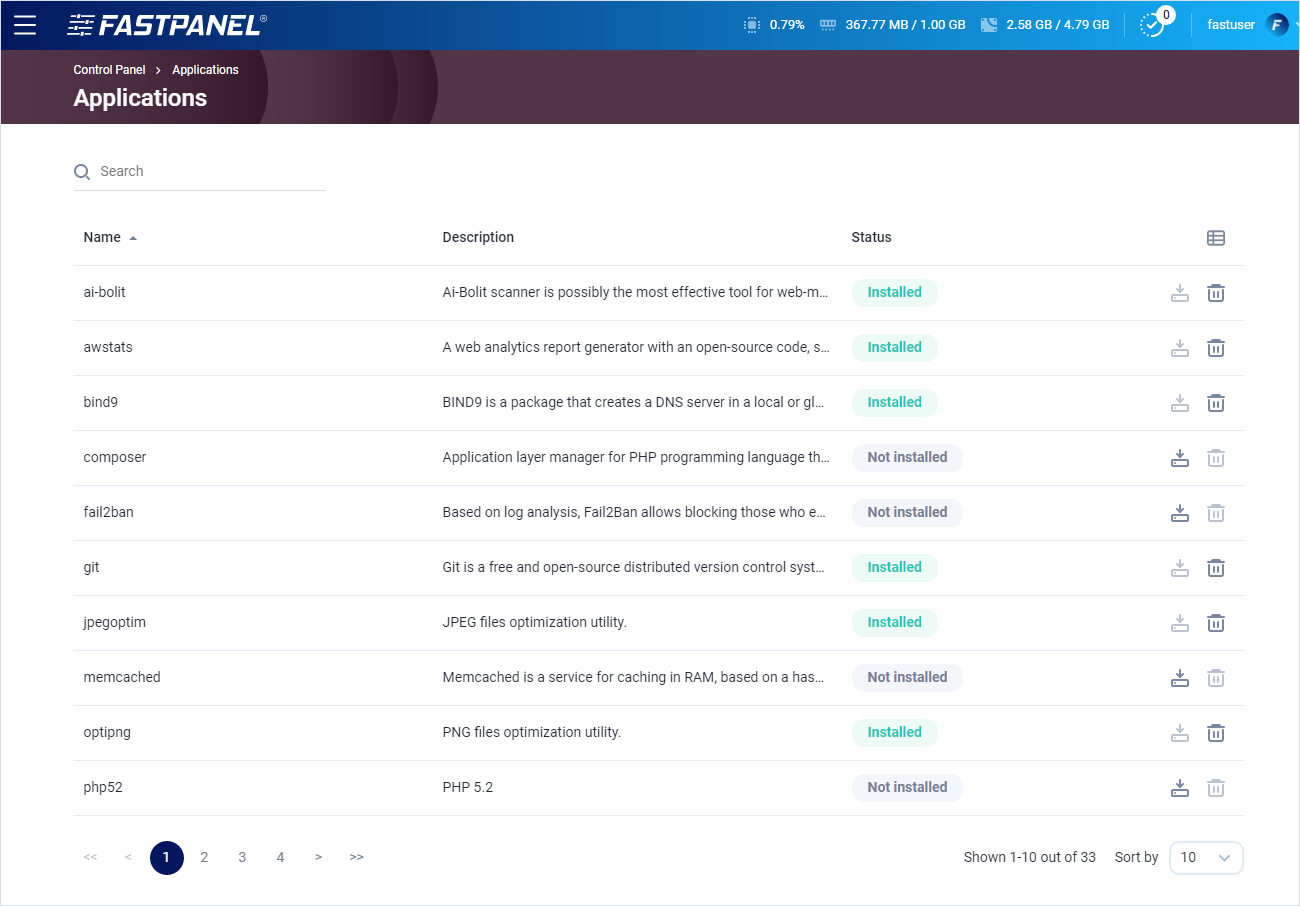Delete the awstats application
Screen dimensions: 1300x906
pos(1216,348)
